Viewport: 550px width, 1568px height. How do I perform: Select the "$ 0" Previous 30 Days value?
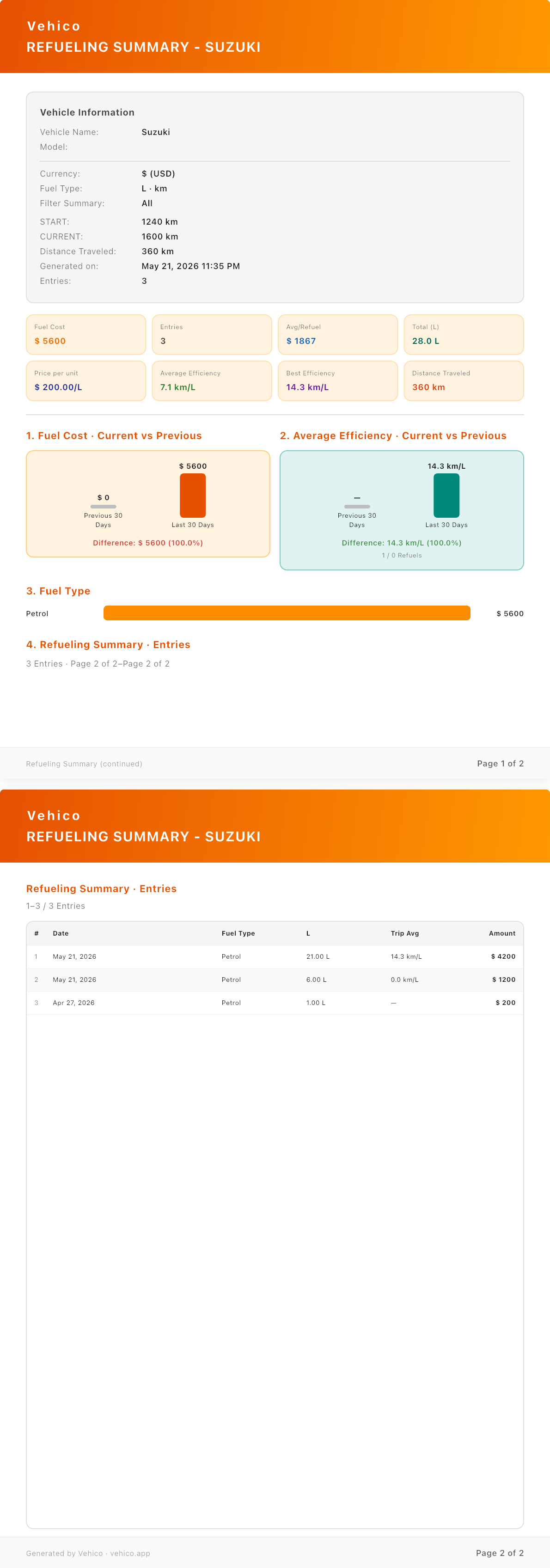tap(104, 497)
